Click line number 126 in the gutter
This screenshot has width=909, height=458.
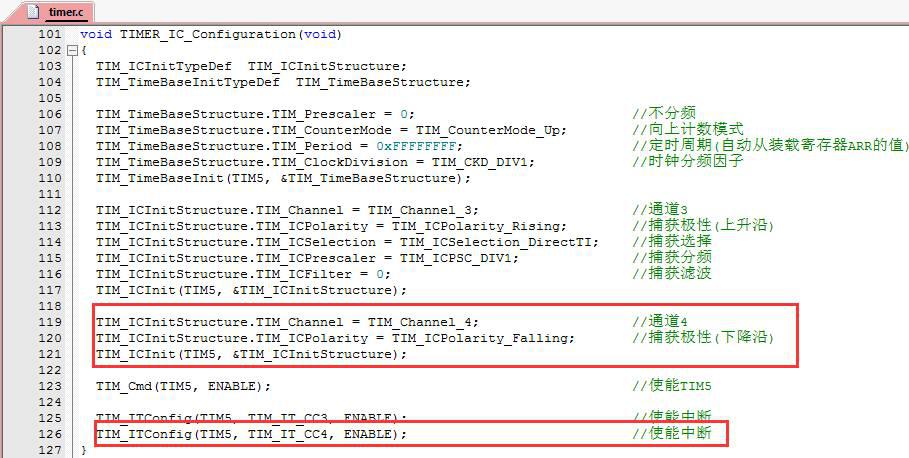(x=50, y=434)
